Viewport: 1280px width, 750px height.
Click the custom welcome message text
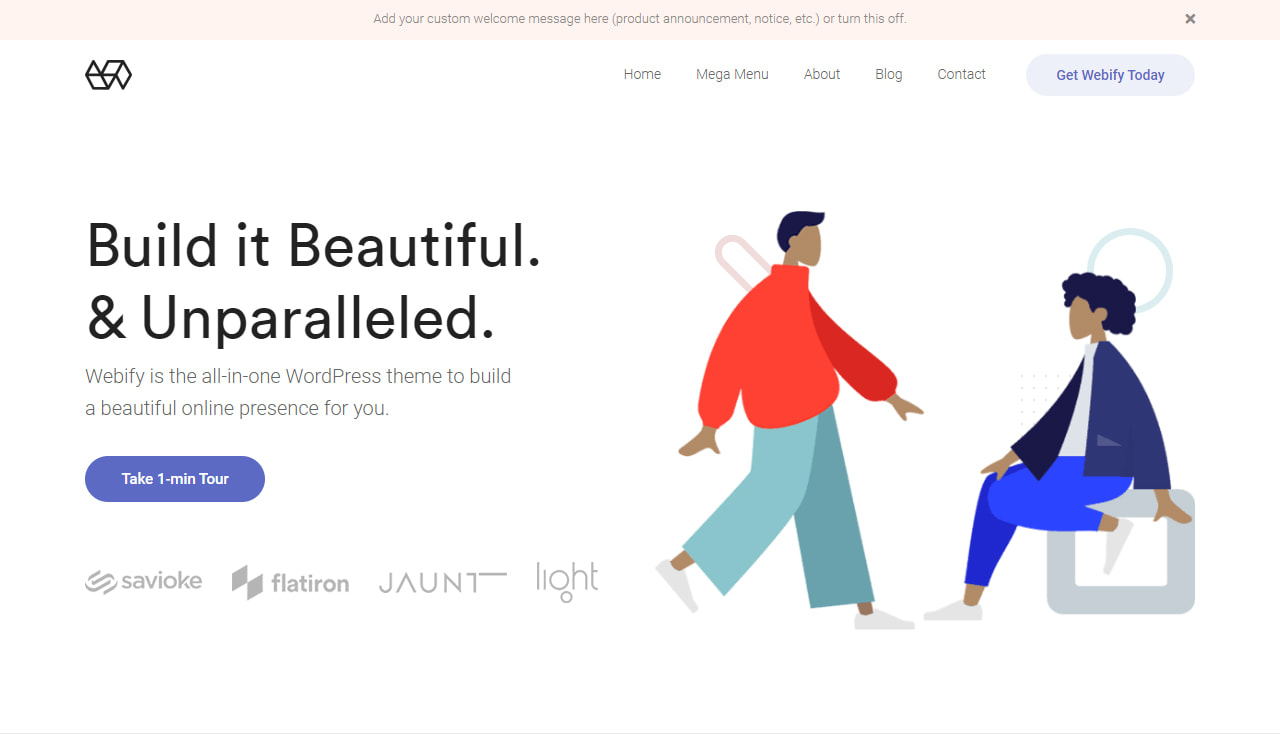(640, 19)
